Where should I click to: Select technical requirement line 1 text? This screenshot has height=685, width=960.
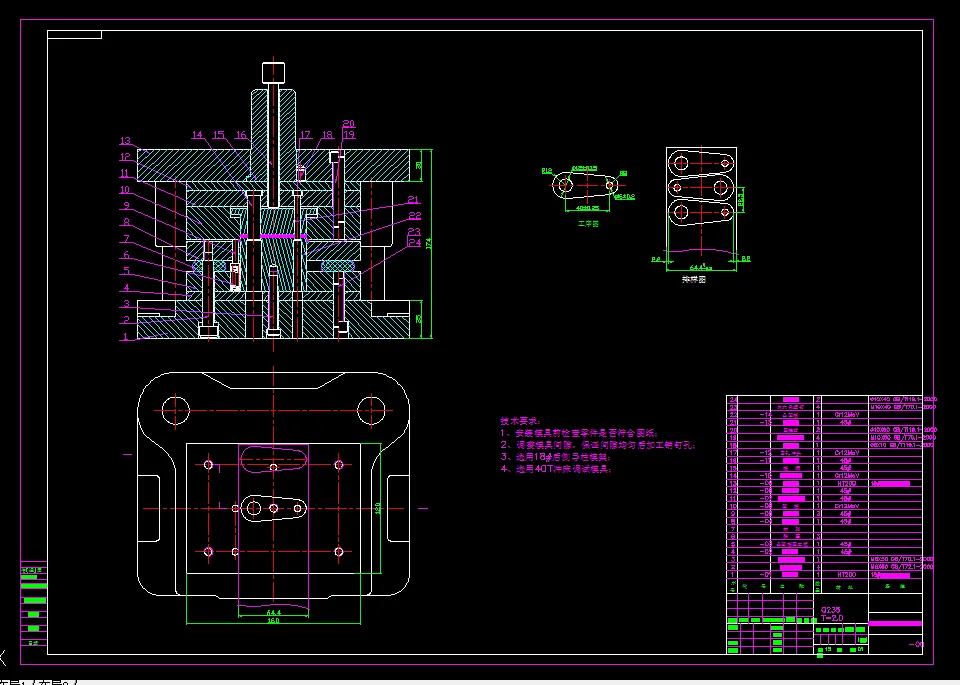(x=579, y=433)
